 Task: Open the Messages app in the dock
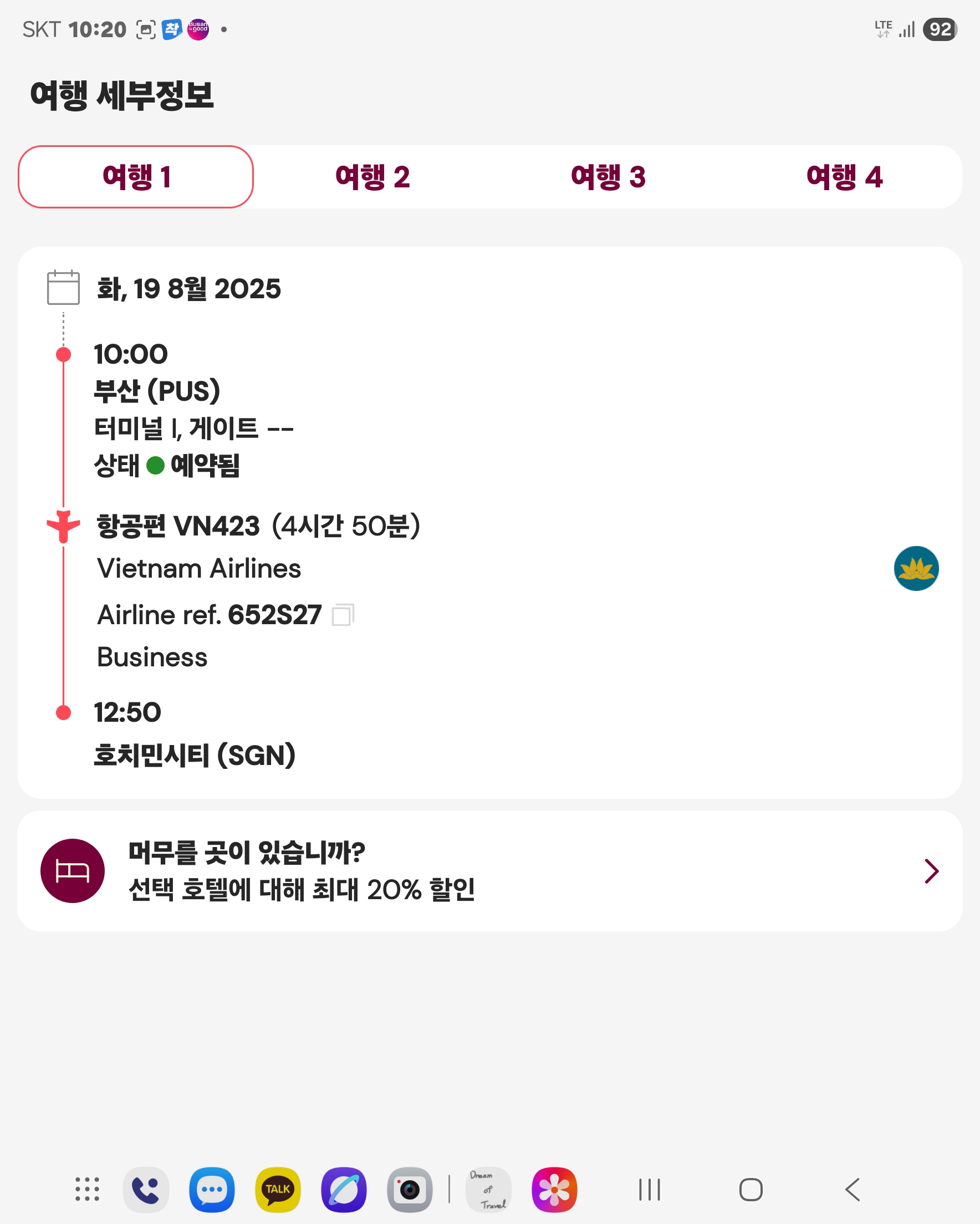pyautogui.click(x=212, y=1190)
